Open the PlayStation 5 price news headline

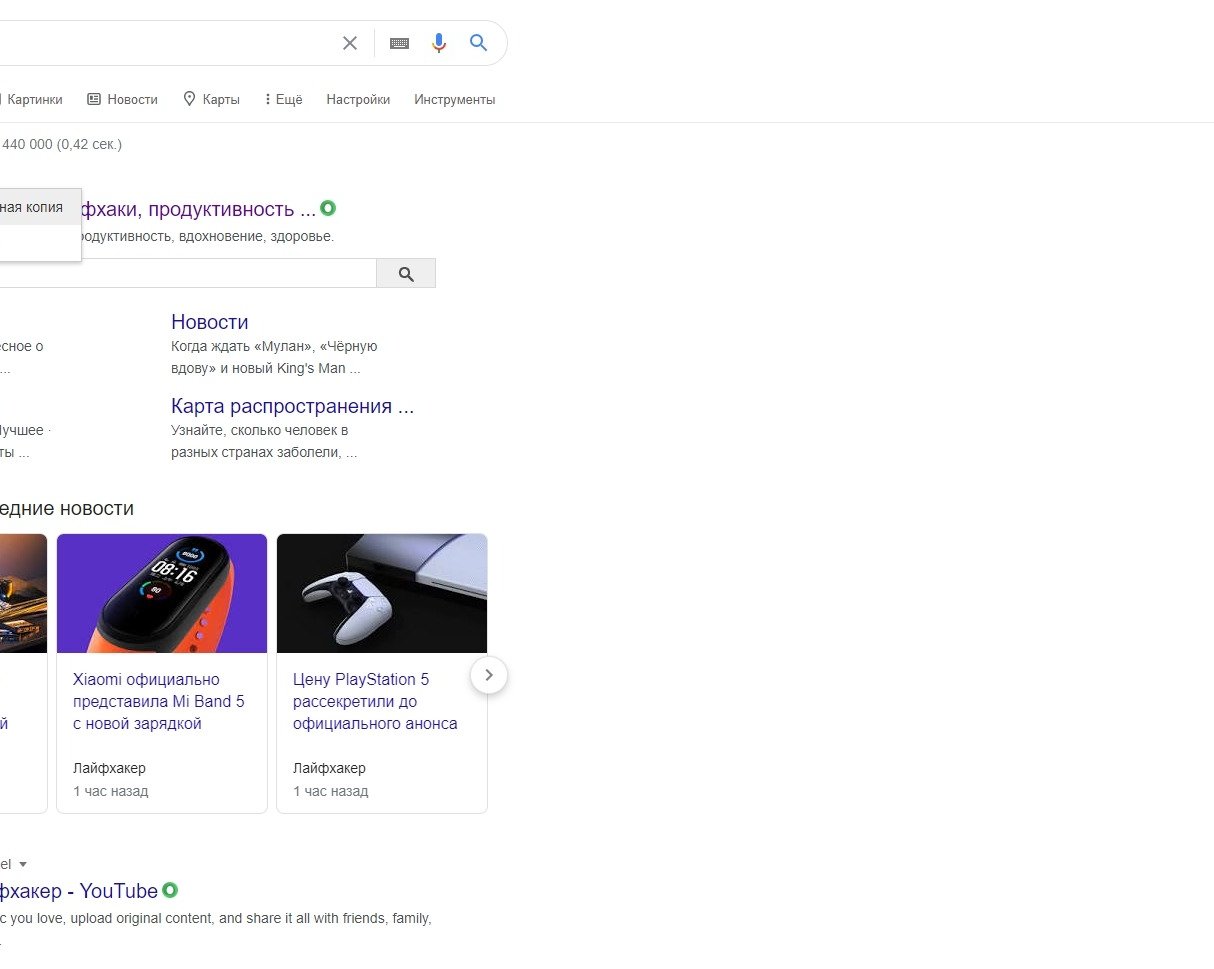pyautogui.click(x=375, y=701)
